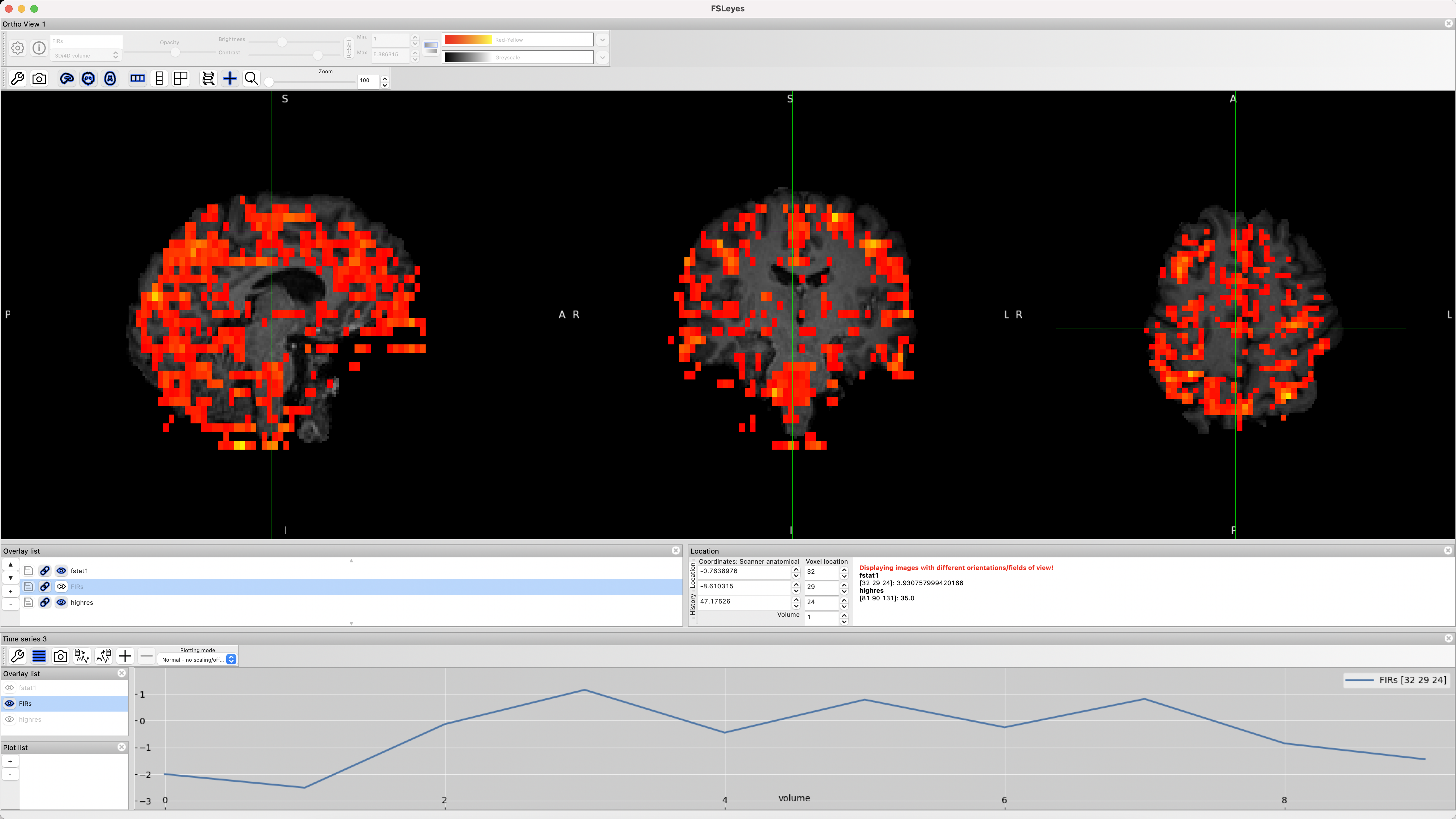The width and height of the screenshot is (1456, 819).
Task: Select grid layout icon
Action: pyautogui.click(x=181, y=79)
